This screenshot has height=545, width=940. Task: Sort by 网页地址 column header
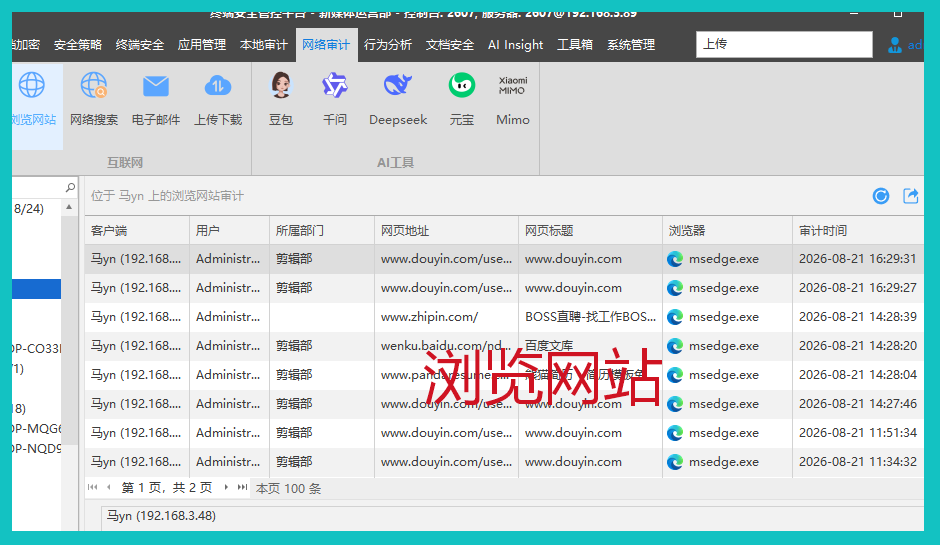pos(447,231)
